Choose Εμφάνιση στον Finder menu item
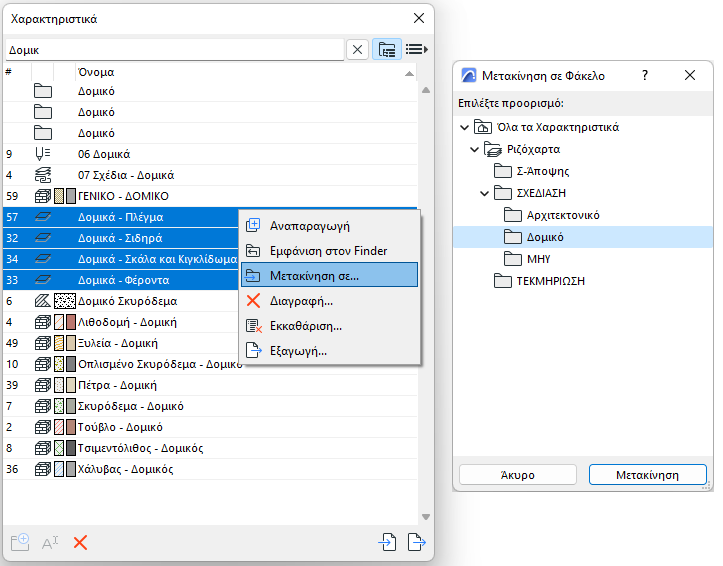Viewport: 723px width, 566px height. click(x=329, y=251)
